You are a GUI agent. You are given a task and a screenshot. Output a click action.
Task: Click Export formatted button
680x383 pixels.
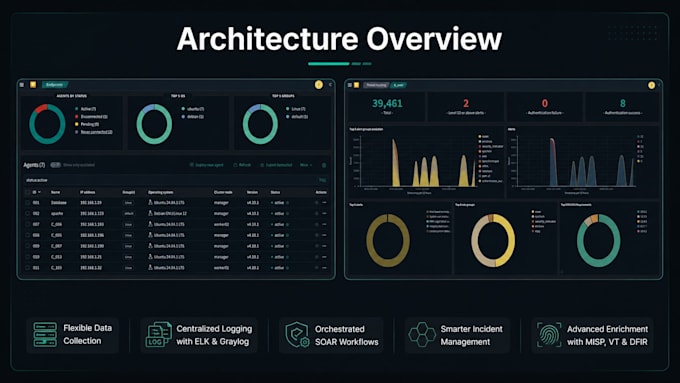point(276,165)
